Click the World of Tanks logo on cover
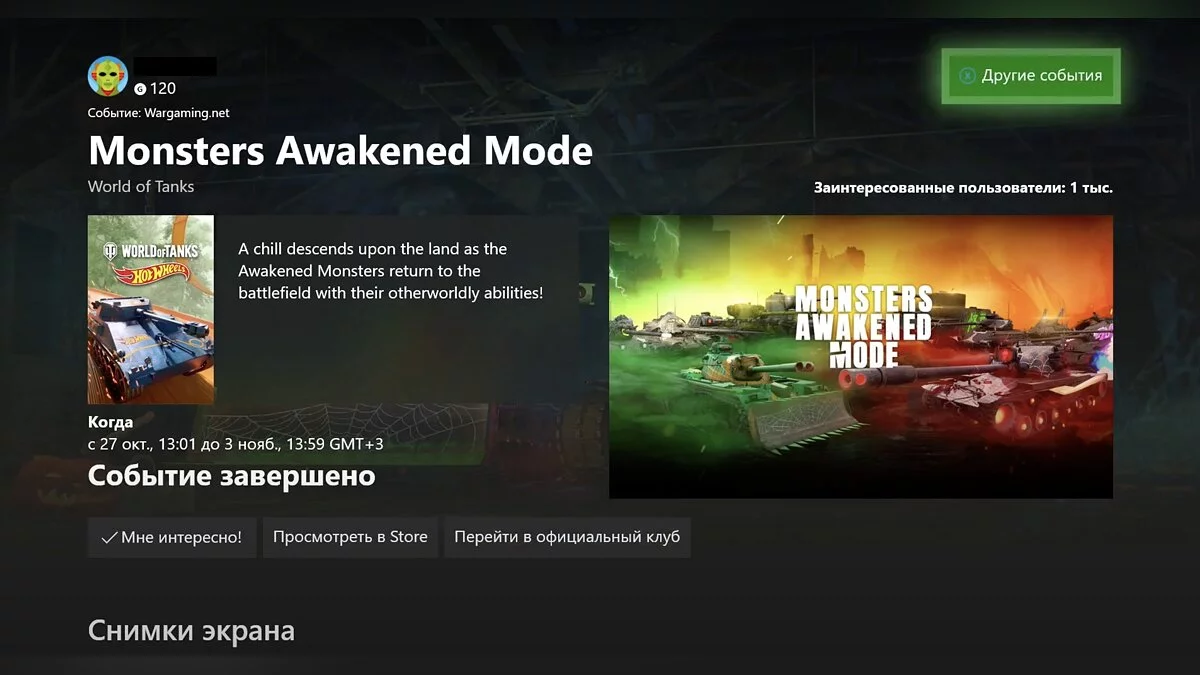1200x675 pixels. tap(150, 251)
